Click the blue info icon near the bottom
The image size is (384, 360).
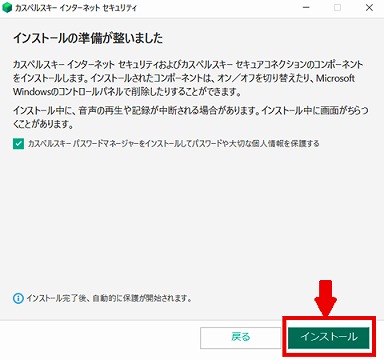pos(18,298)
